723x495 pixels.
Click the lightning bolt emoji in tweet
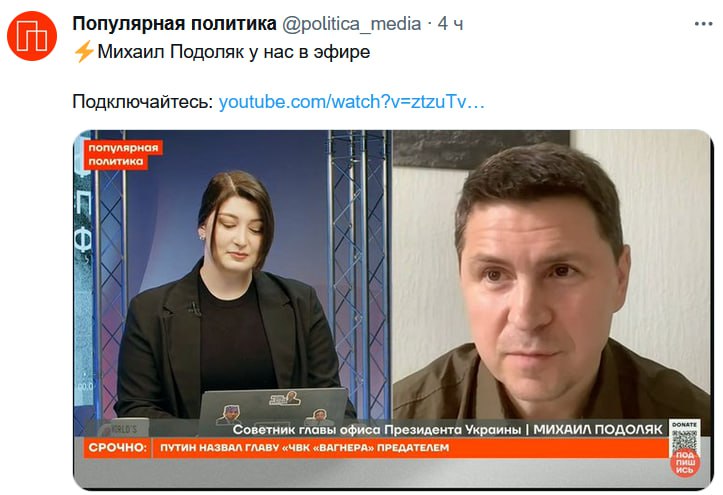point(83,52)
